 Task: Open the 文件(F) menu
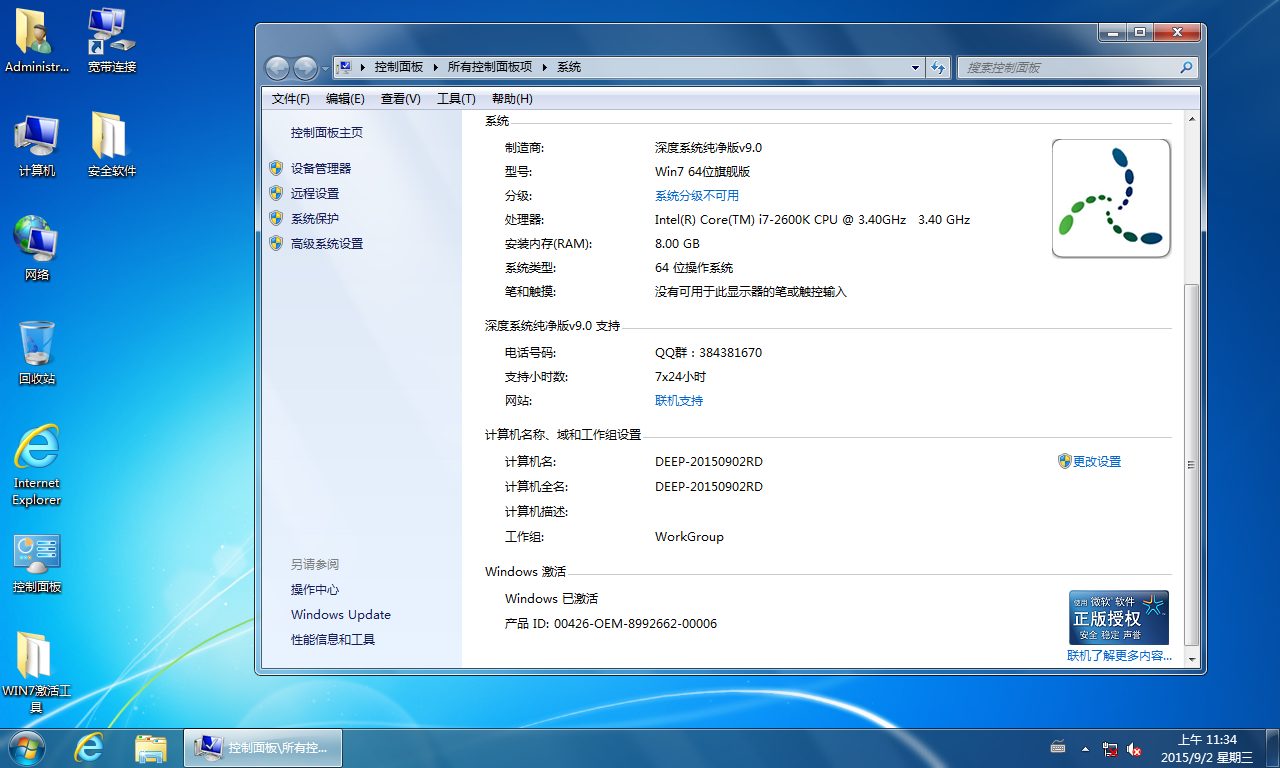click(290, 99)
